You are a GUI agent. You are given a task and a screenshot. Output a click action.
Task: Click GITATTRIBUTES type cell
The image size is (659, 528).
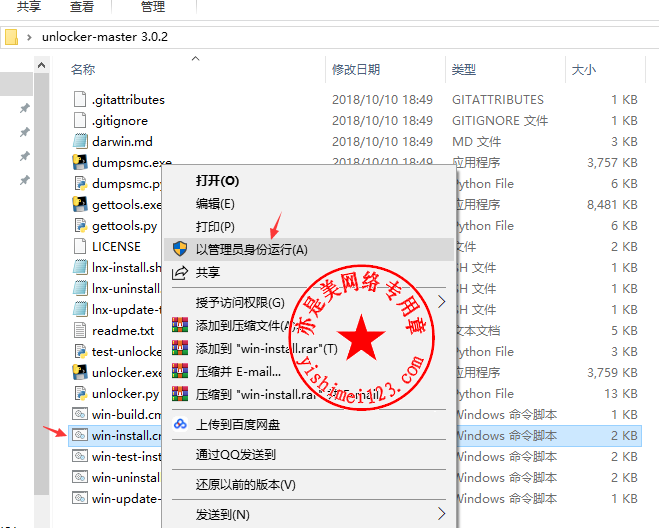pyautogui.click(x=498, y=100)
